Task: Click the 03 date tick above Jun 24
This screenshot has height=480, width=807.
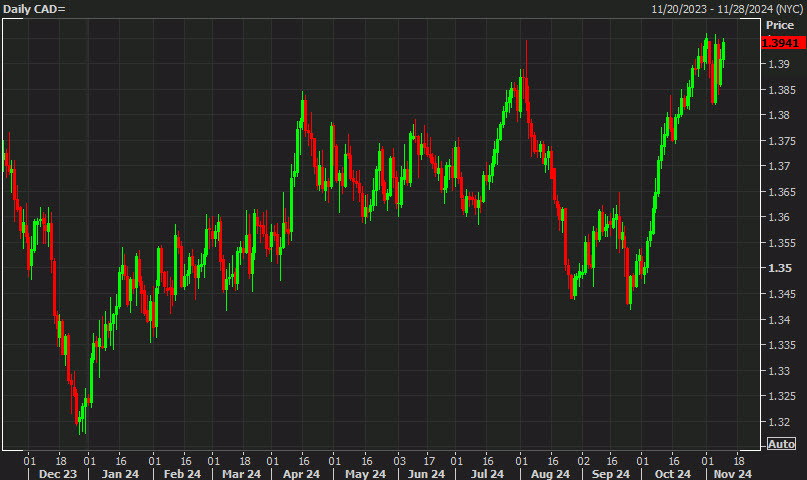Action: [399, 461]
